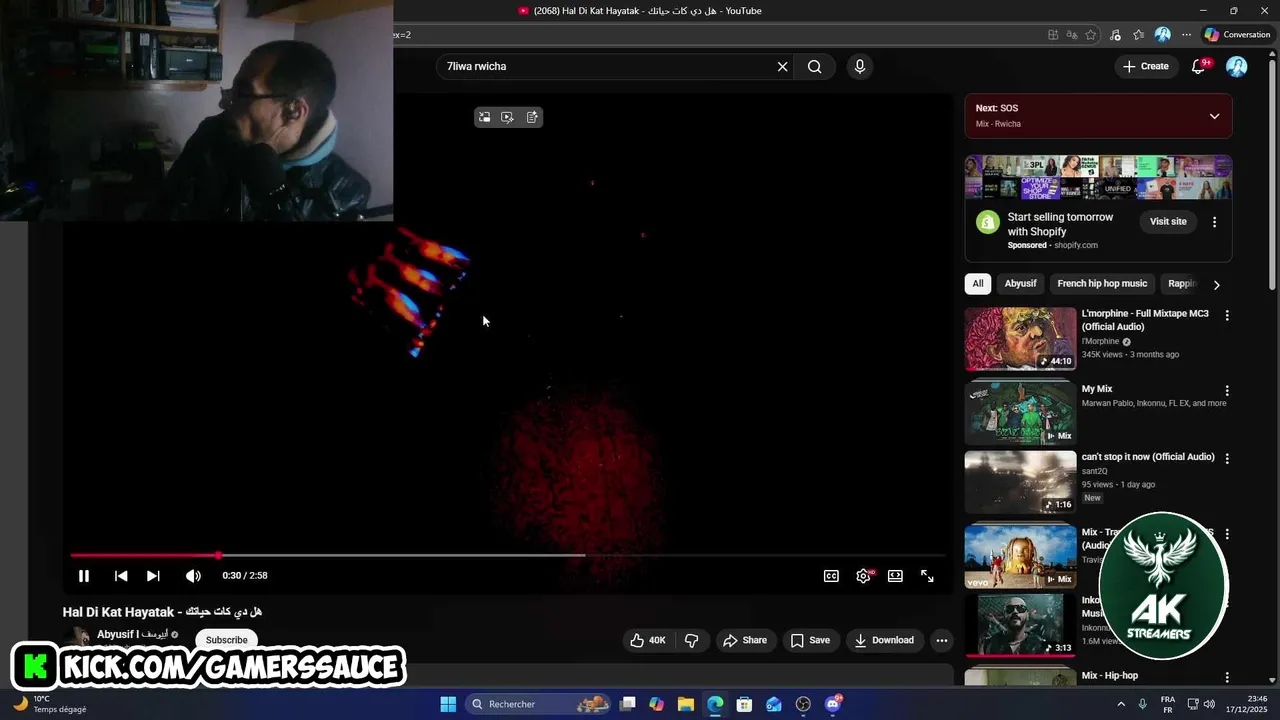Clear the search box with the X
Viewport: 1280px width, 720px height.
pyautogui.click(x=782, y=66)
